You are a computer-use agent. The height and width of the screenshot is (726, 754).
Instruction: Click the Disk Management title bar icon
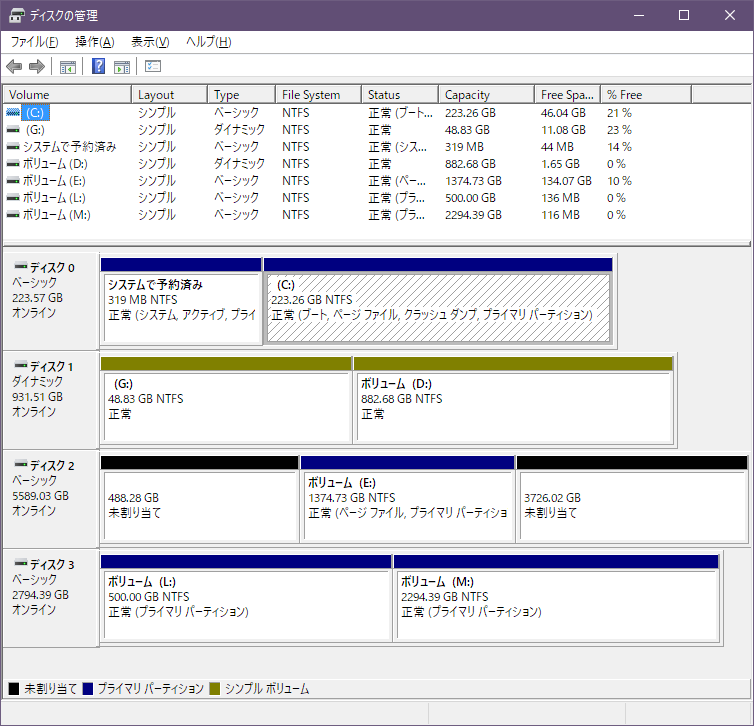tap(16, 15)
